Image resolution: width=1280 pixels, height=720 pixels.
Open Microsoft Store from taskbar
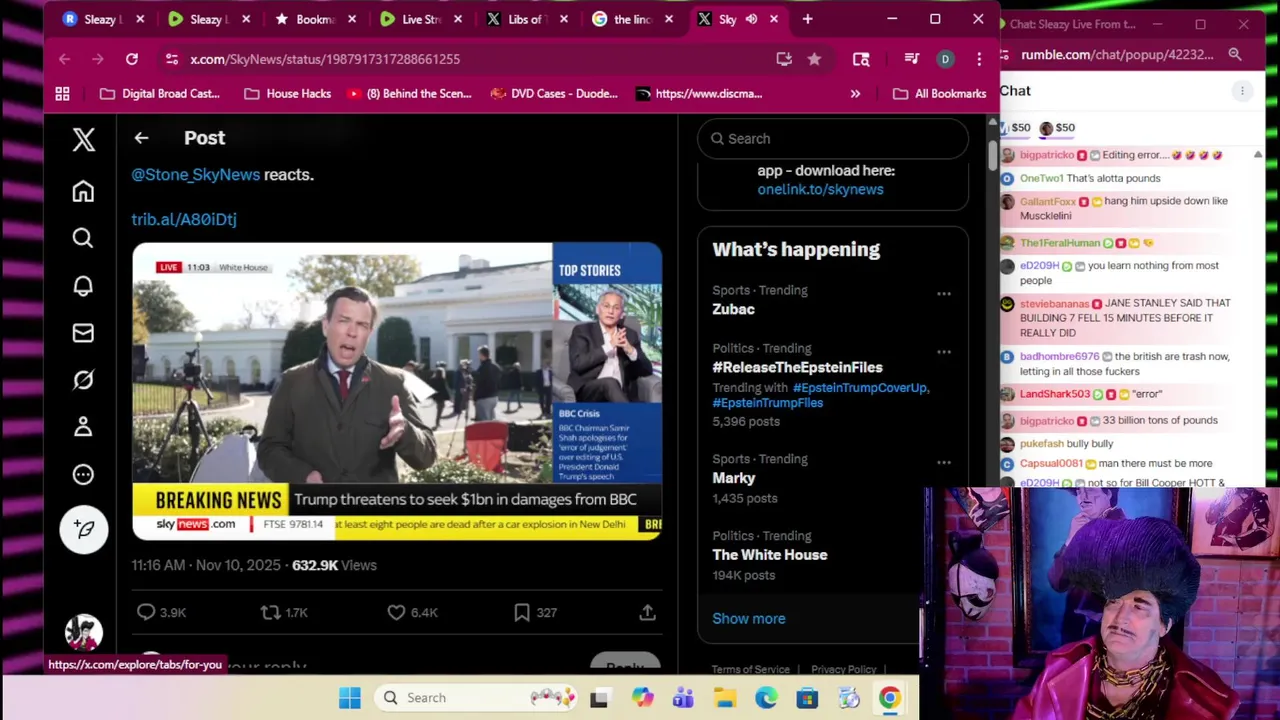(x=807, y=698)
